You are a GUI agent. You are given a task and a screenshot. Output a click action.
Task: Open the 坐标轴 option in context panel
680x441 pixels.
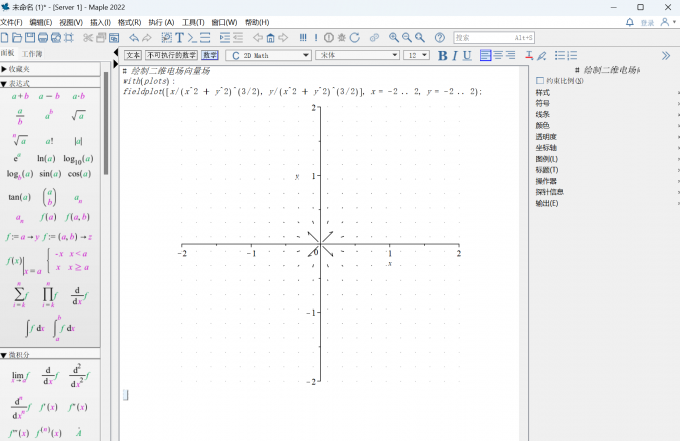[x=546, y=148]
